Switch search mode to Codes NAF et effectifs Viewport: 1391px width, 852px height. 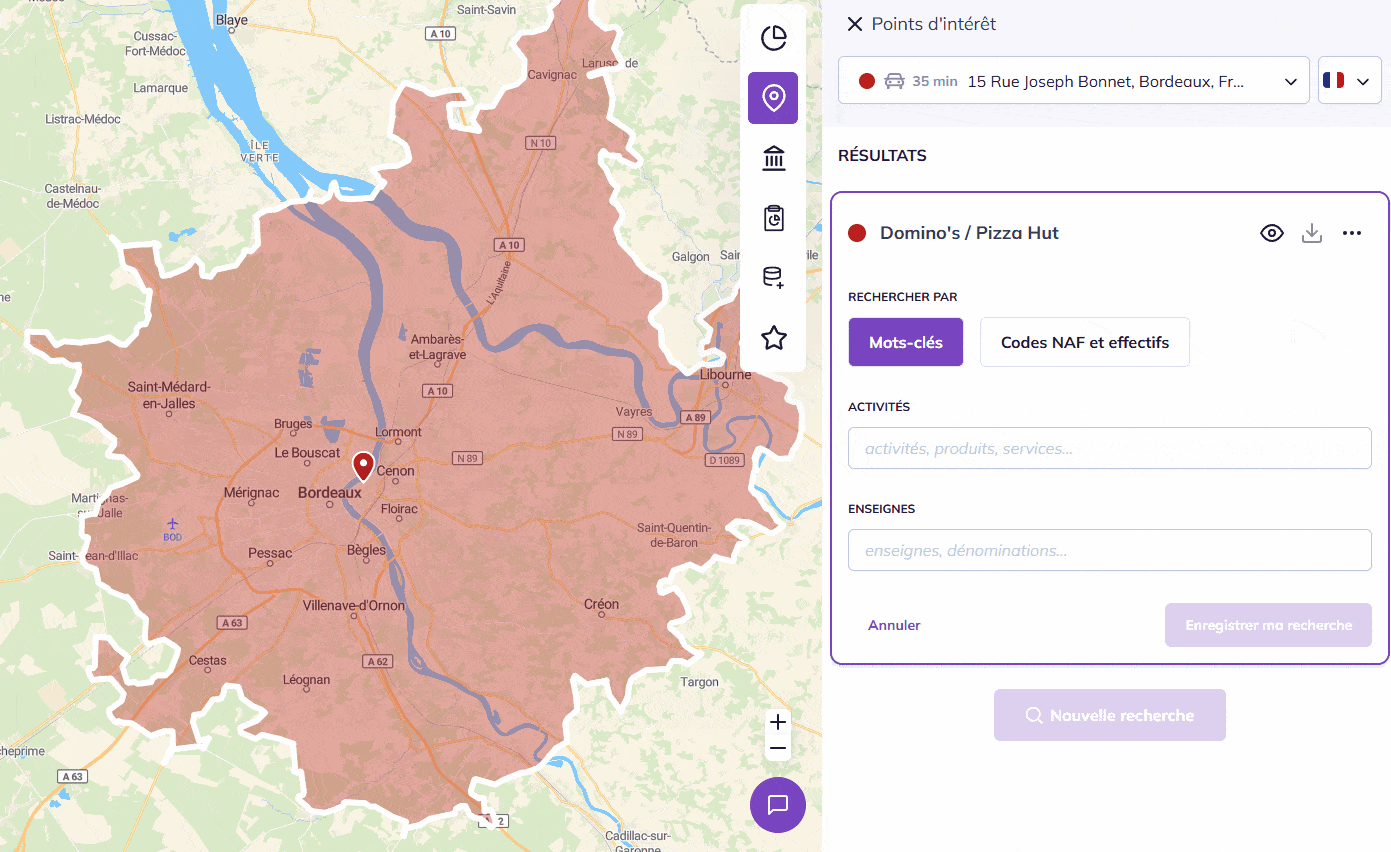click(x=1084, y=342)
